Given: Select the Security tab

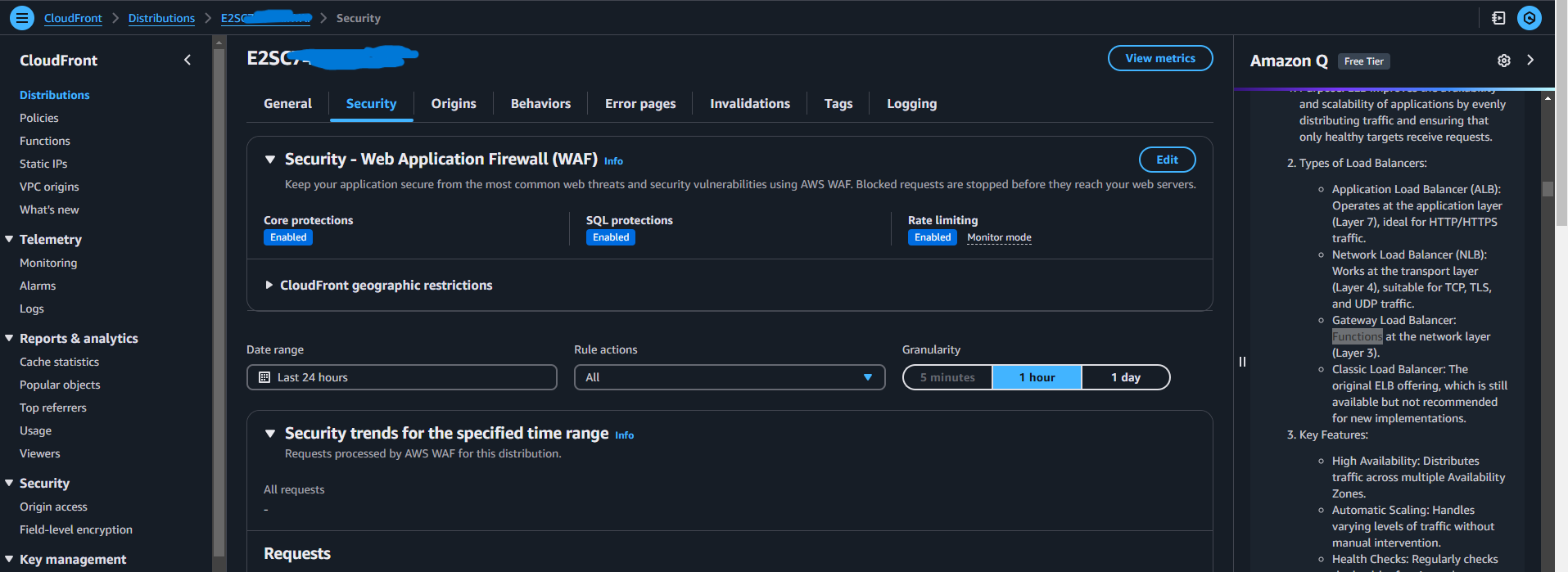Looking at the screenshot, I should pyautogui.click(x=371, y=104).
